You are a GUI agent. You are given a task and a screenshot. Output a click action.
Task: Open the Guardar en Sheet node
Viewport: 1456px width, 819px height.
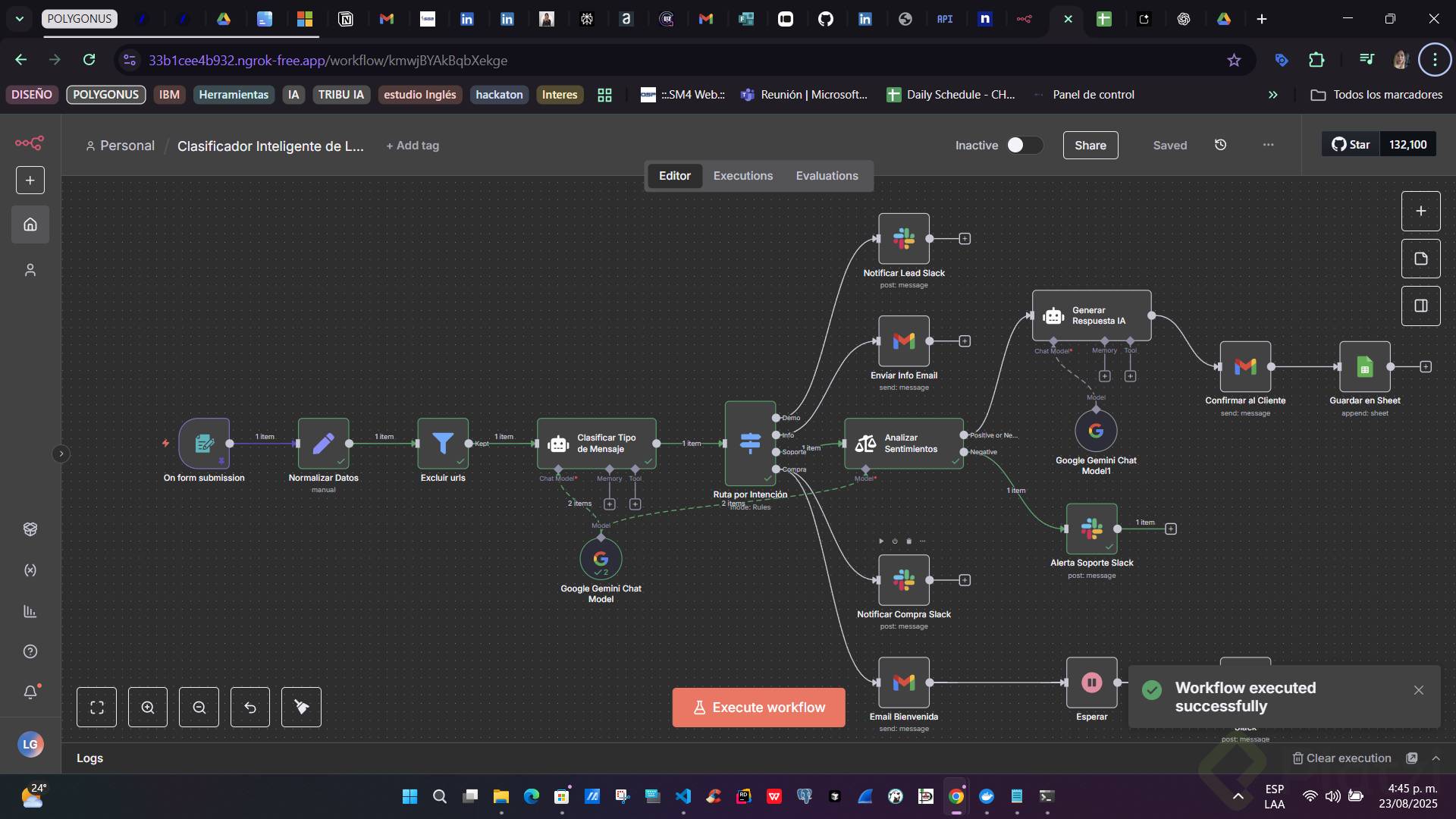click(1364, 367)
